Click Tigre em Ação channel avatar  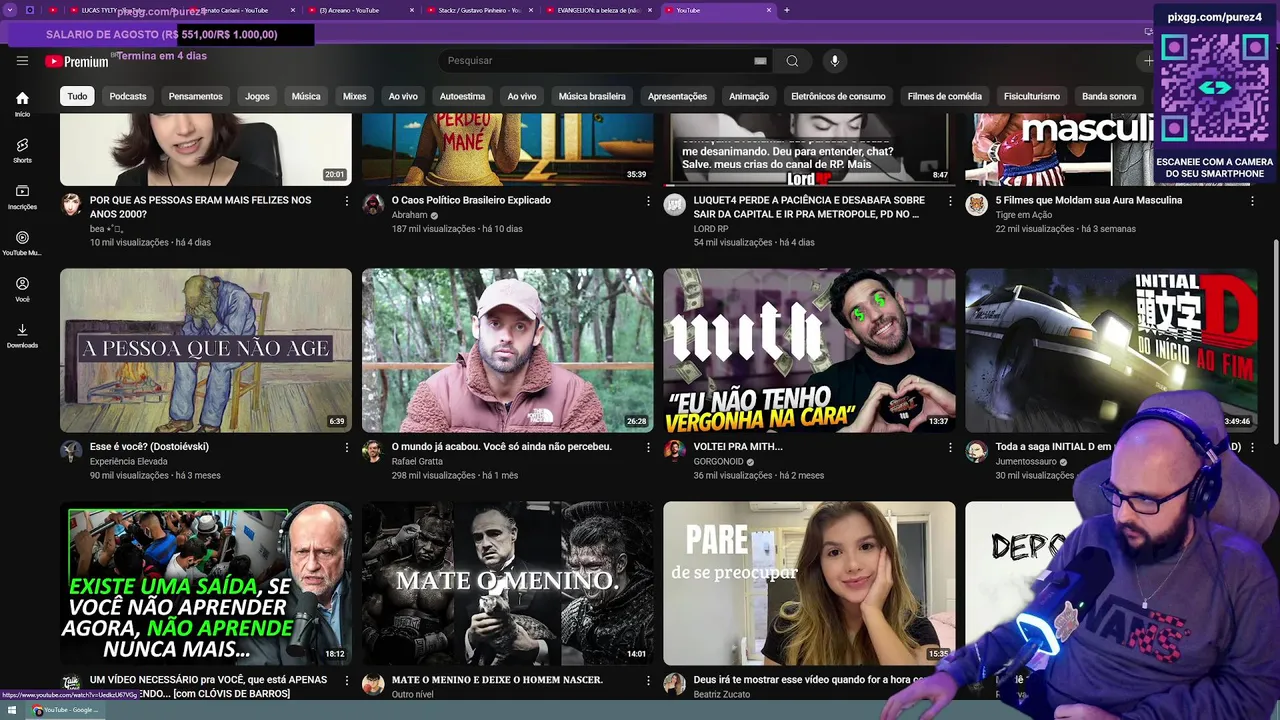coord(977,204)
